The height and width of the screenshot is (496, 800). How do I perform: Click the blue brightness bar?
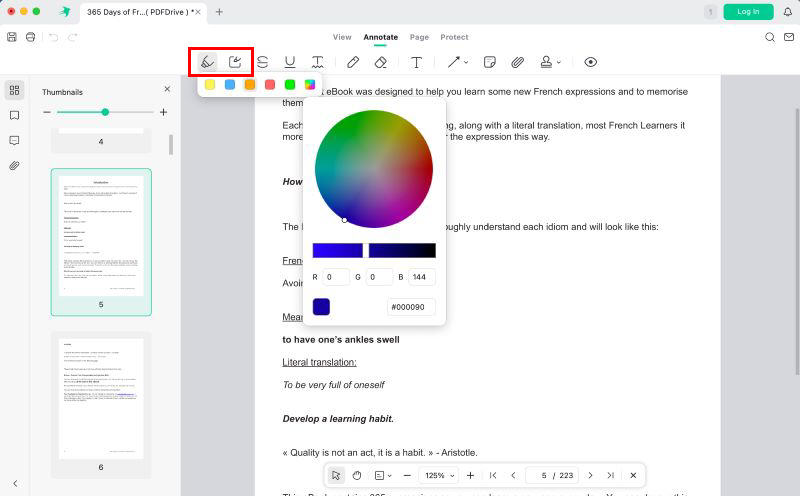coord(338,251)
